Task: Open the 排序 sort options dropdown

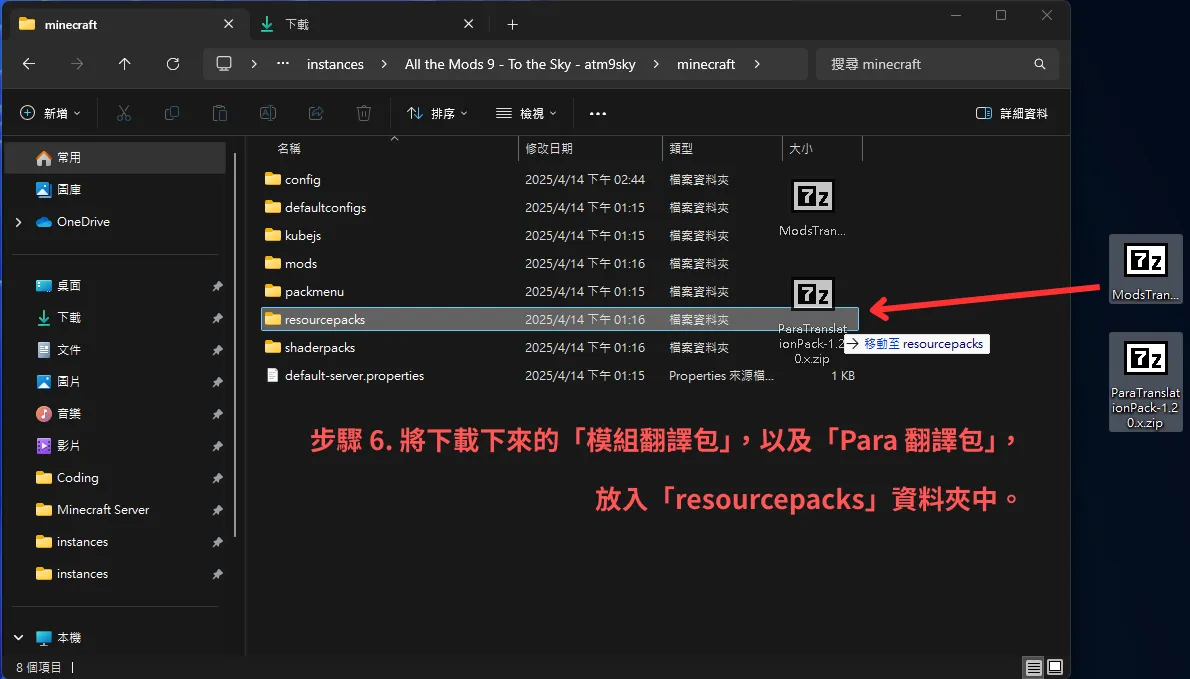Action: pos(437,113)
